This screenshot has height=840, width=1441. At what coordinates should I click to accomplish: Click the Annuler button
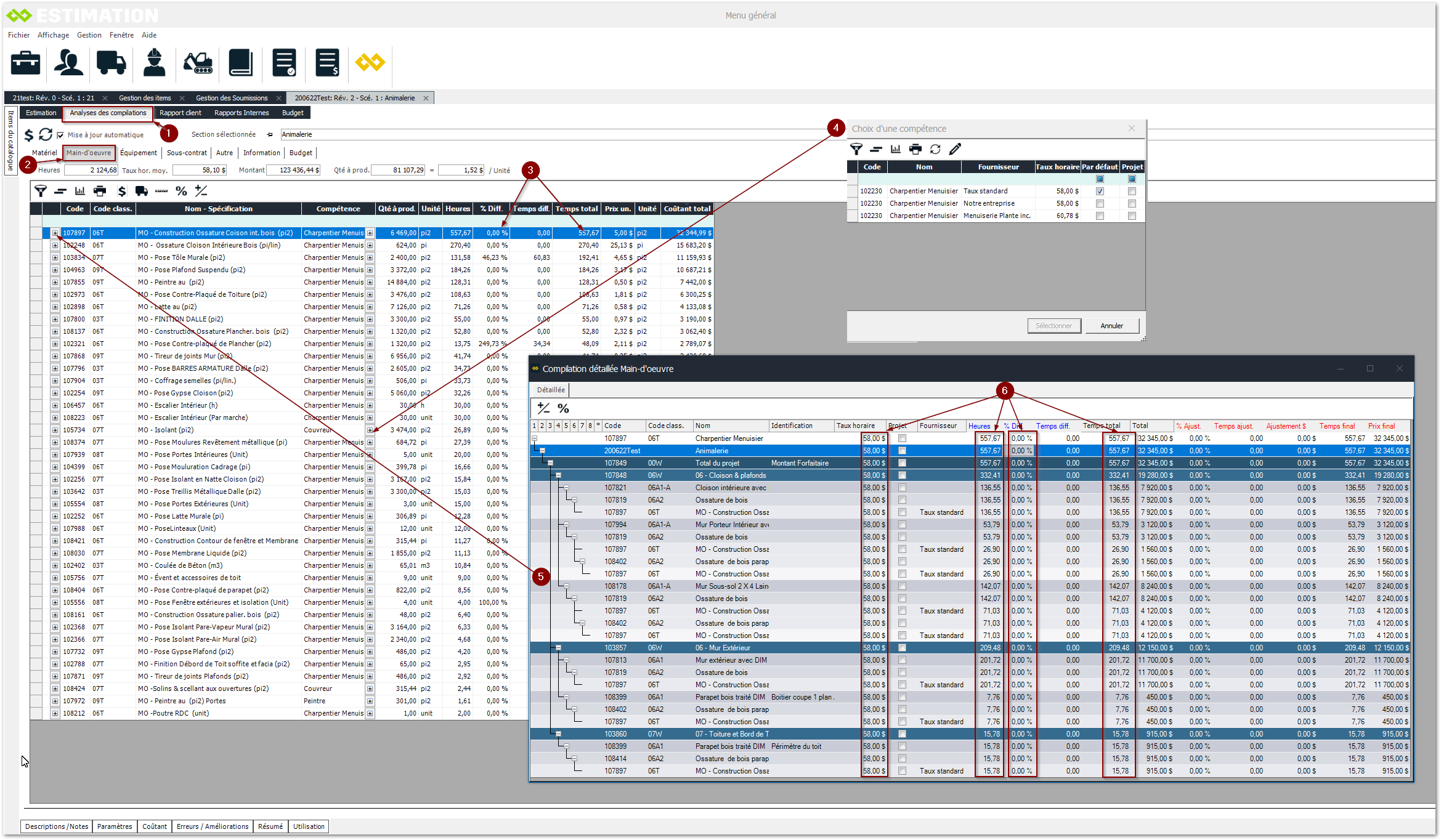click(1111, 326)
